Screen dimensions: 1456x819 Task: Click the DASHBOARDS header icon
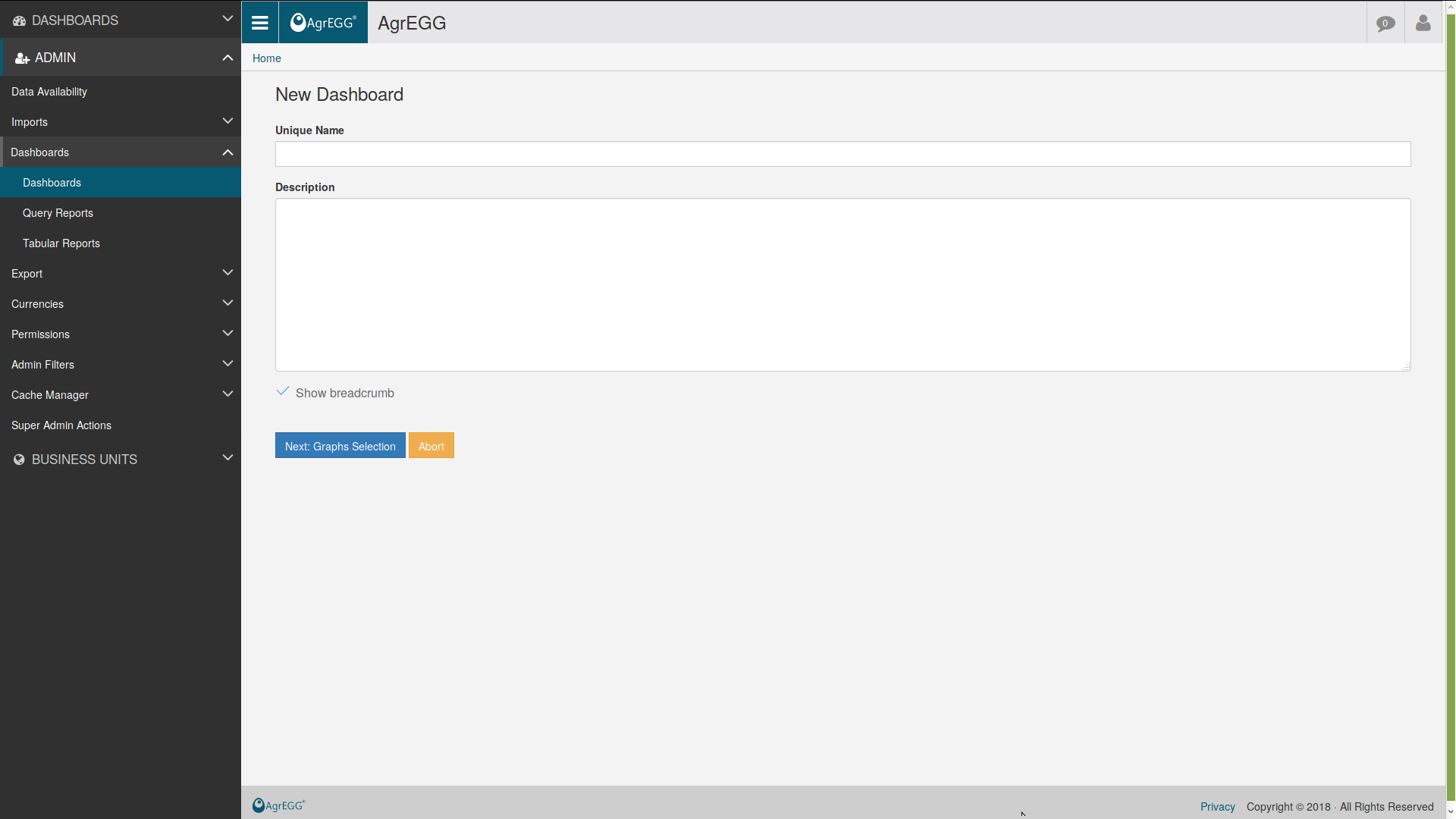click(x=18, y=20)
